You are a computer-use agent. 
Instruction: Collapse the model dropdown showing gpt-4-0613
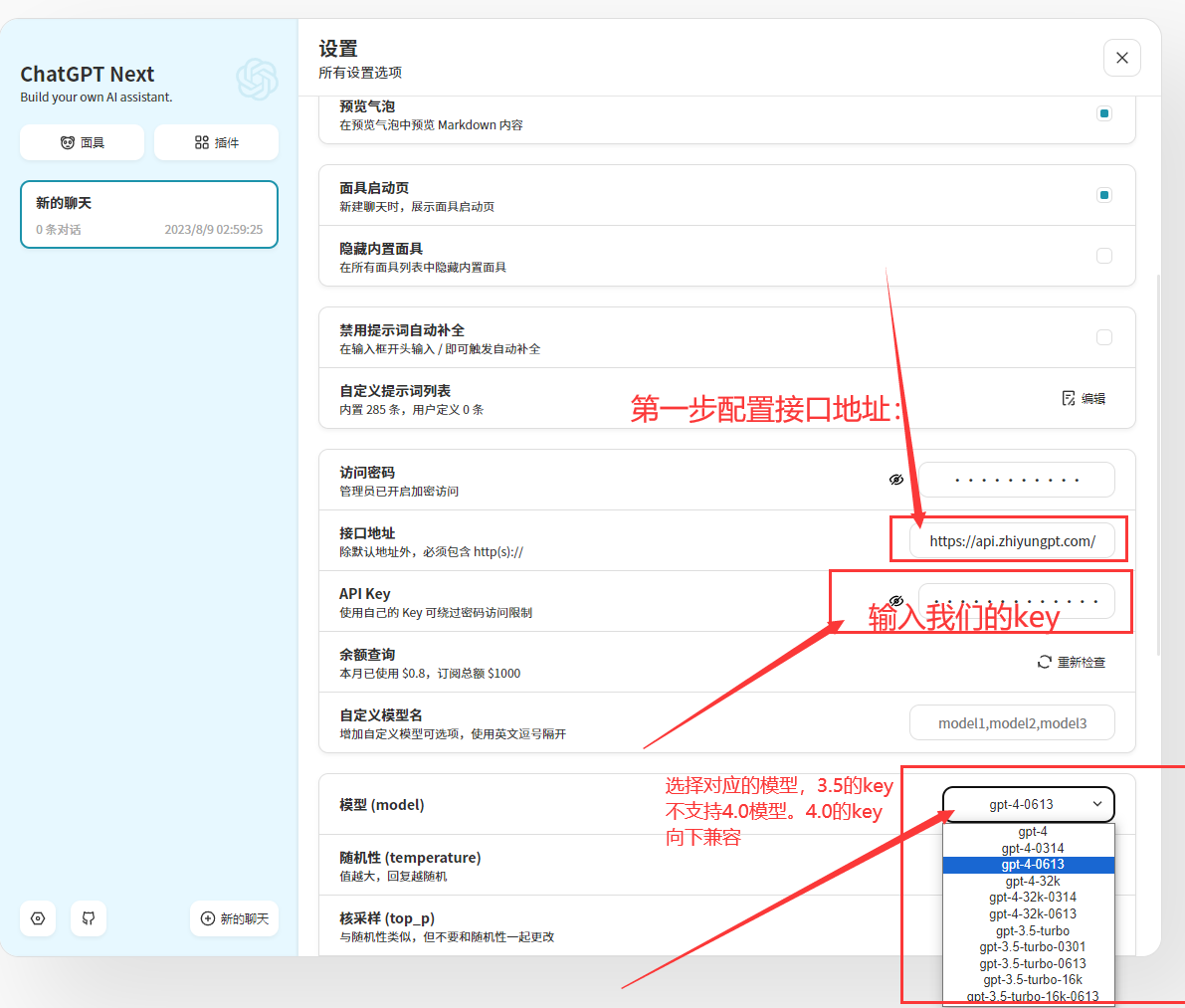click(1028, 804)
